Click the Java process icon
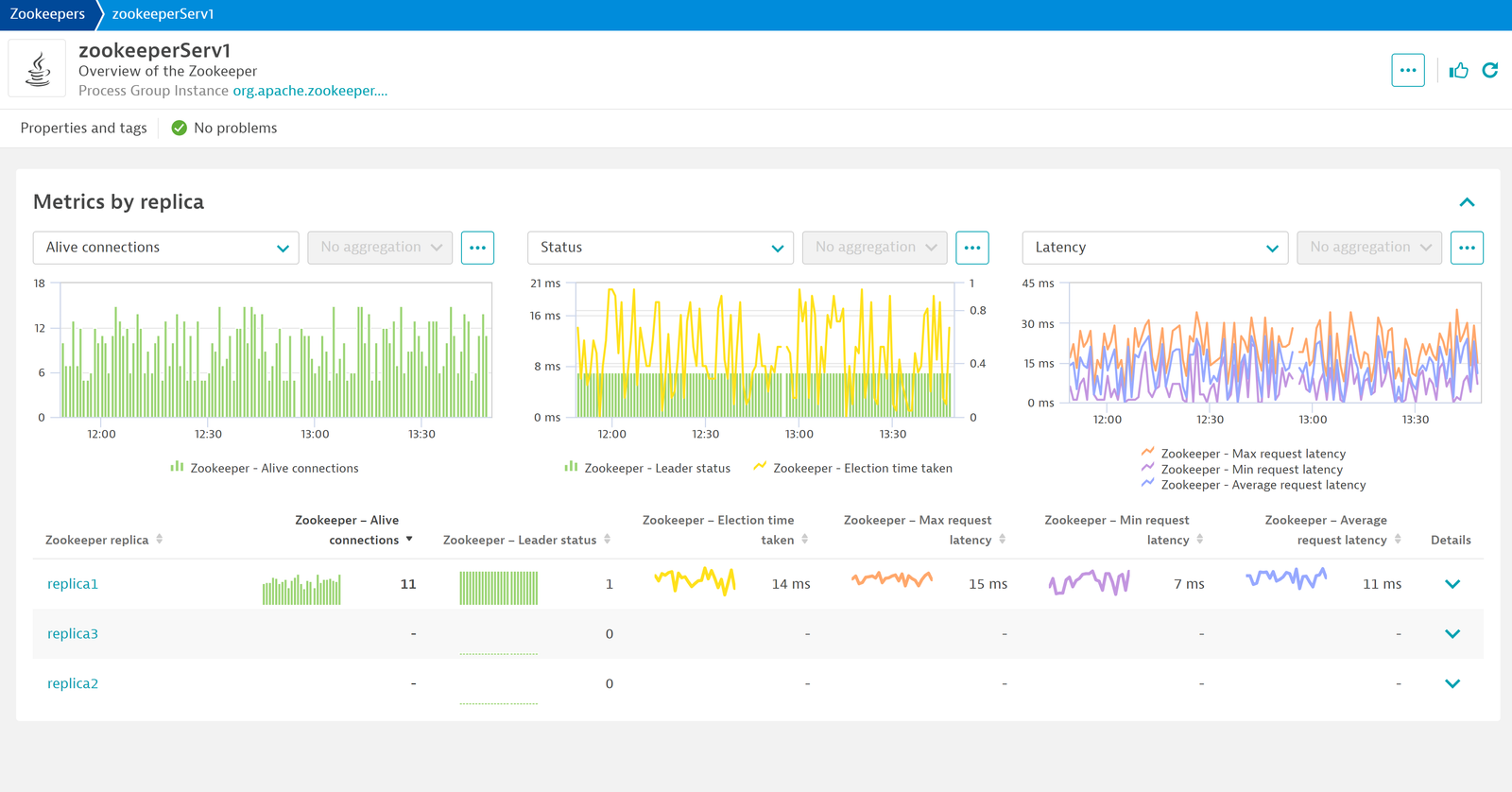Image resolution: width=1512 pixels, height=792 pixels. 38,69
